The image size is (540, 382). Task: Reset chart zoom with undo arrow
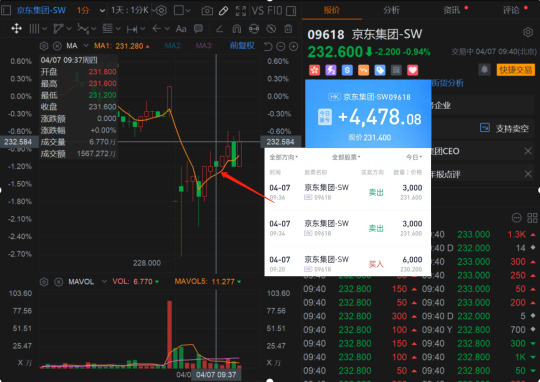pyautogui.click(x=268, y=46)
